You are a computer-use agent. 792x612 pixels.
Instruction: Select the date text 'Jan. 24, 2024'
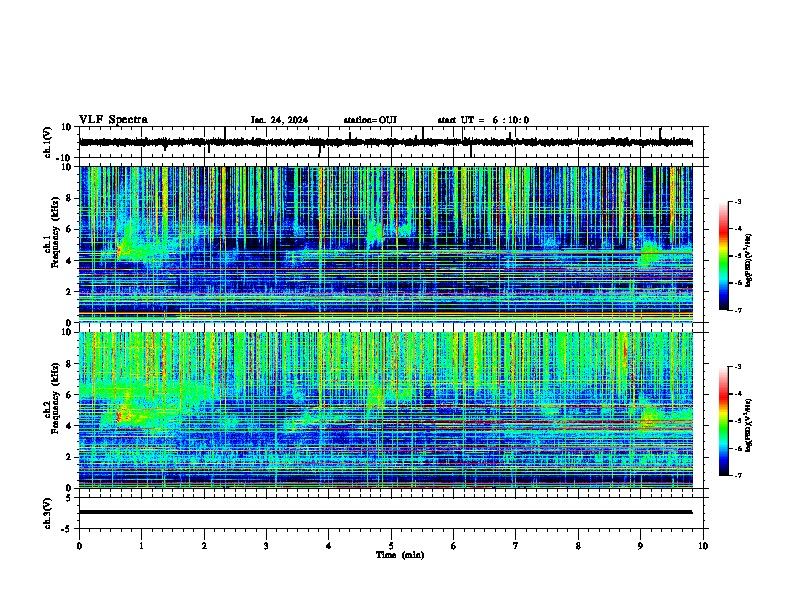pos(279,120)
